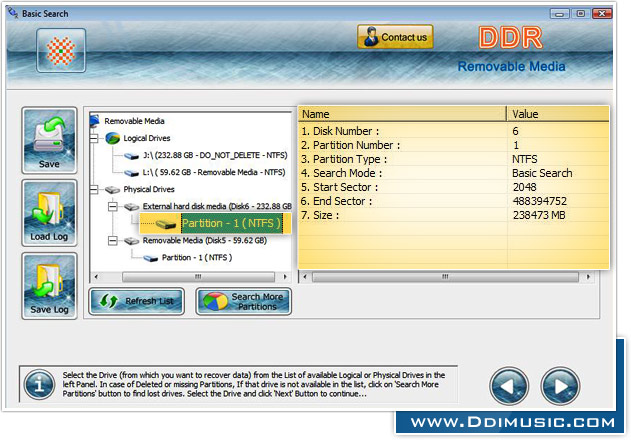
Task: Click the End Sector row
Action: (454, 201)
